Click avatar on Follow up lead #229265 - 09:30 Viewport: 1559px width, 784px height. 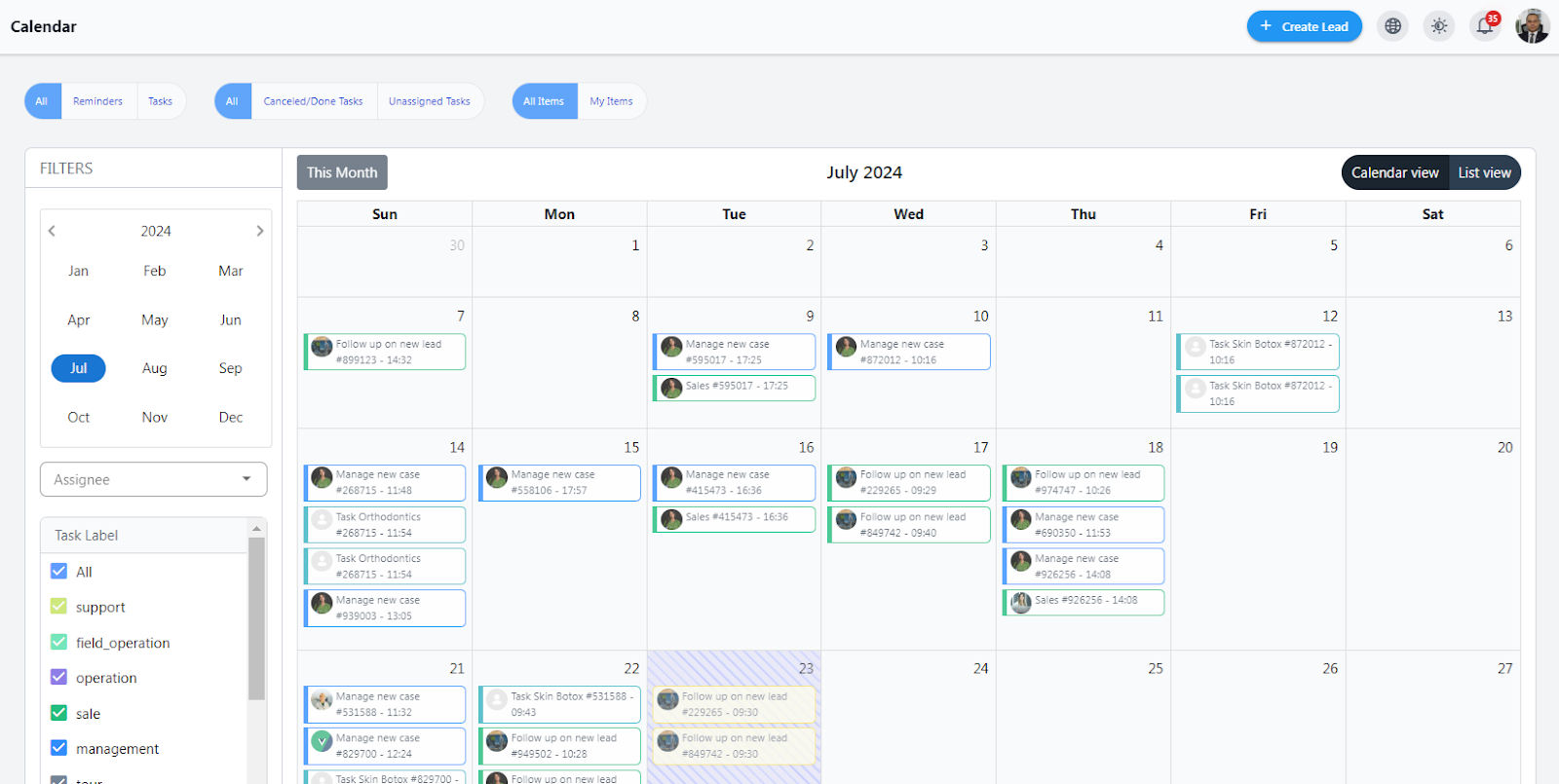[x=667, y=699]
